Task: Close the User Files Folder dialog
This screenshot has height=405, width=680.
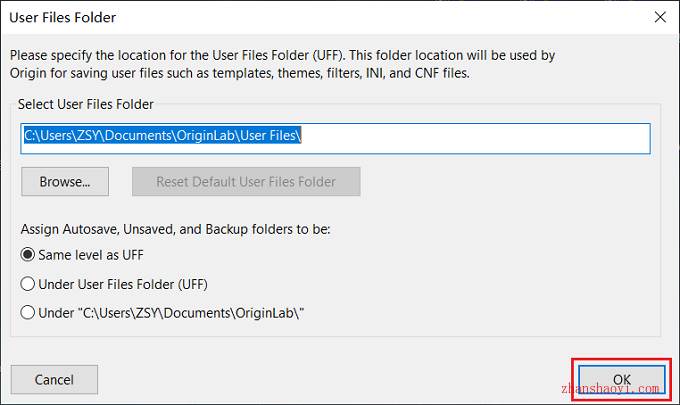Action: tap(660, 17)
